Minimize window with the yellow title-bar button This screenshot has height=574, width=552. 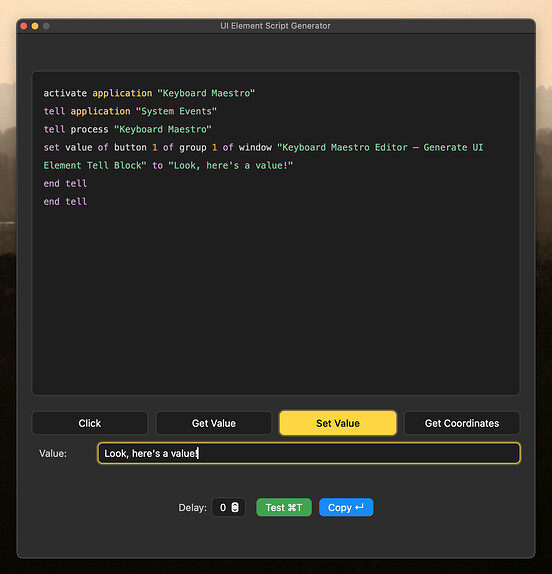35,26
